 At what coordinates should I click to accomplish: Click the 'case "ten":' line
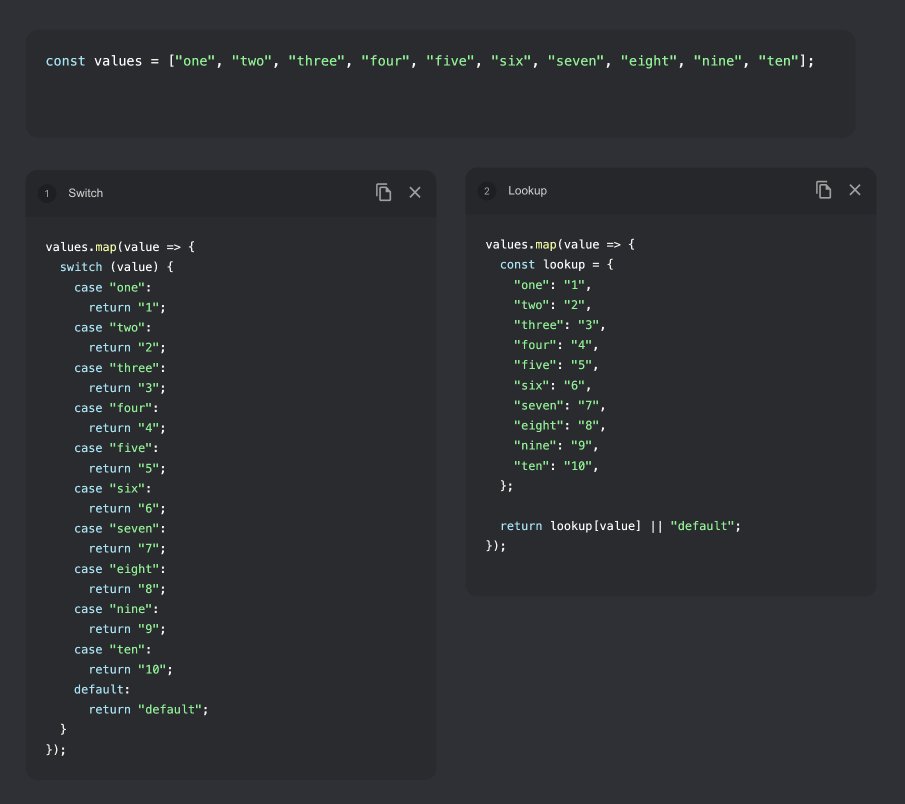pos(113,649)
